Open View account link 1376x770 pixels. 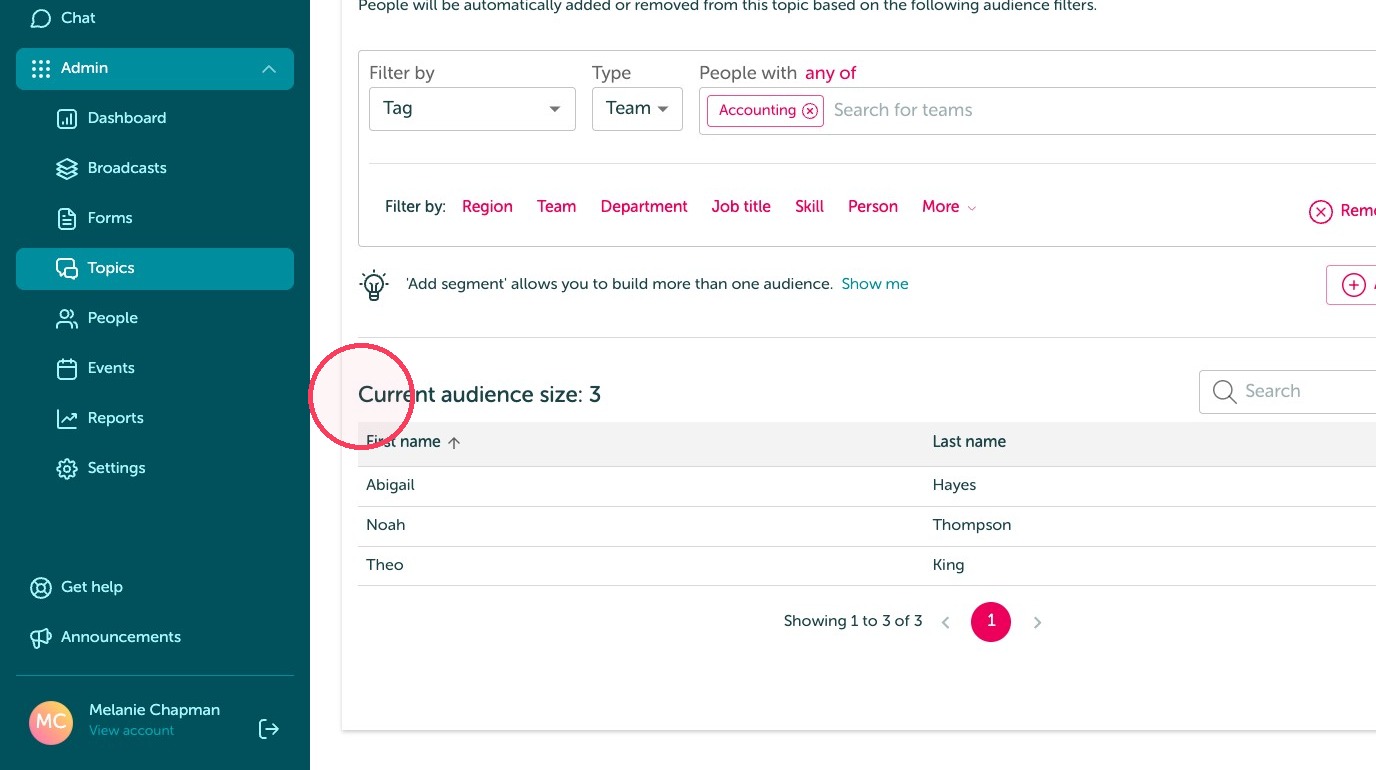(131, 731)
